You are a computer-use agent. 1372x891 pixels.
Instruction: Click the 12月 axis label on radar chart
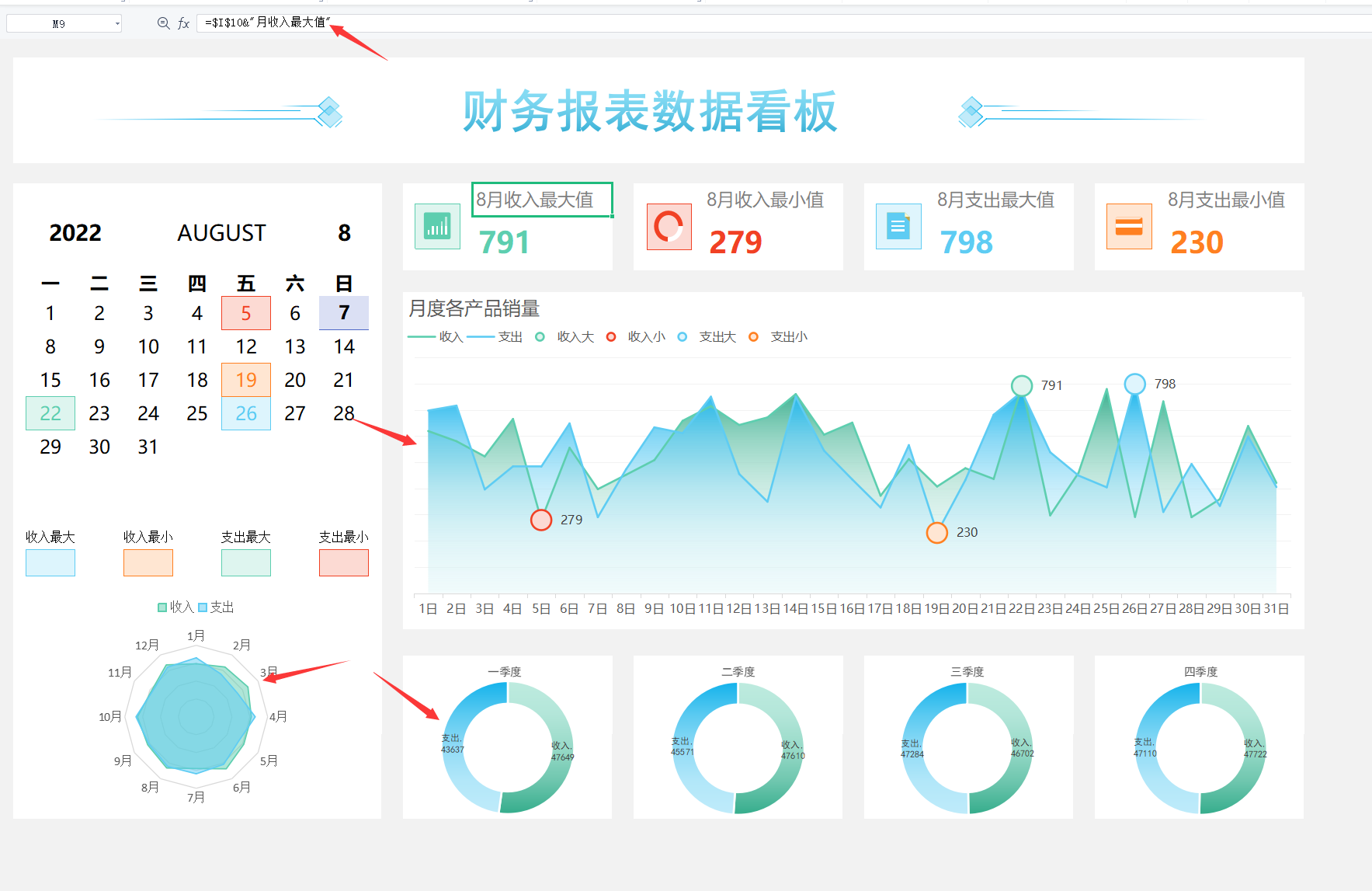(147, 645)
